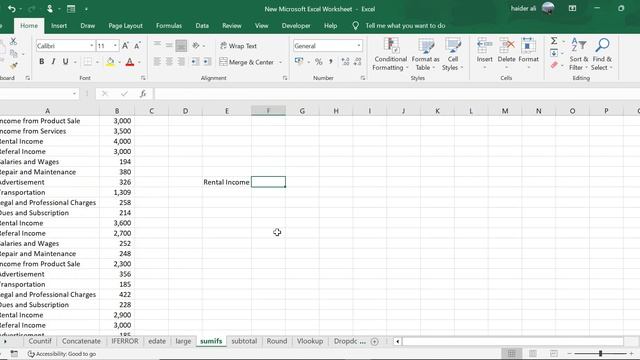Toggle Underline formatting
The height and width of the screenshot is (360, 640).
click(x=65, y=62)
